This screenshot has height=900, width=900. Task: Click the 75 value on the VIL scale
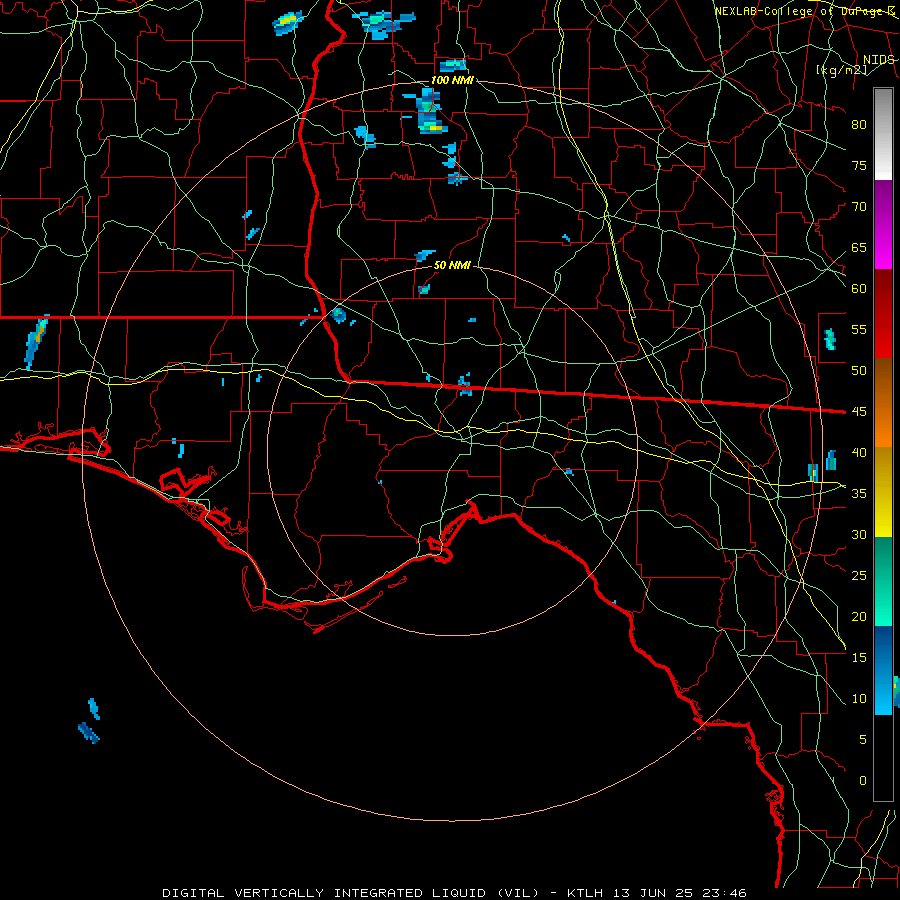[859, 165]
